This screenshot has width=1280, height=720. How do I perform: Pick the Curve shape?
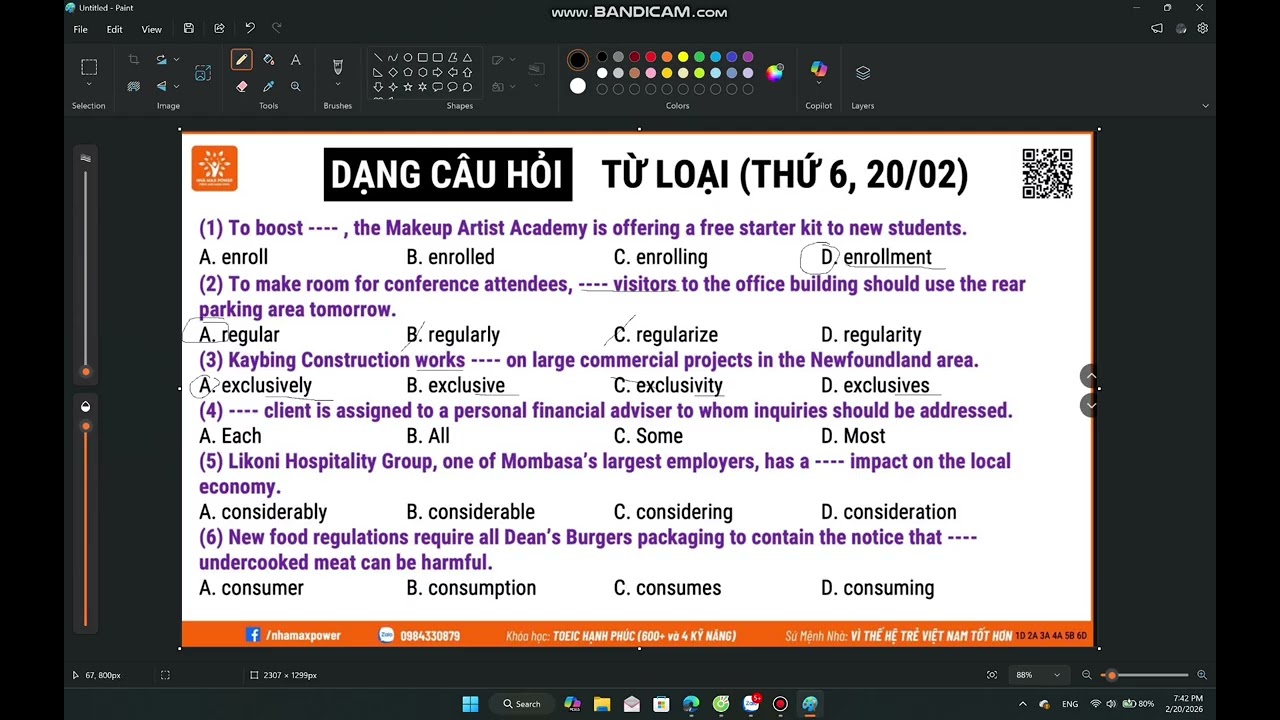(392, 58)
